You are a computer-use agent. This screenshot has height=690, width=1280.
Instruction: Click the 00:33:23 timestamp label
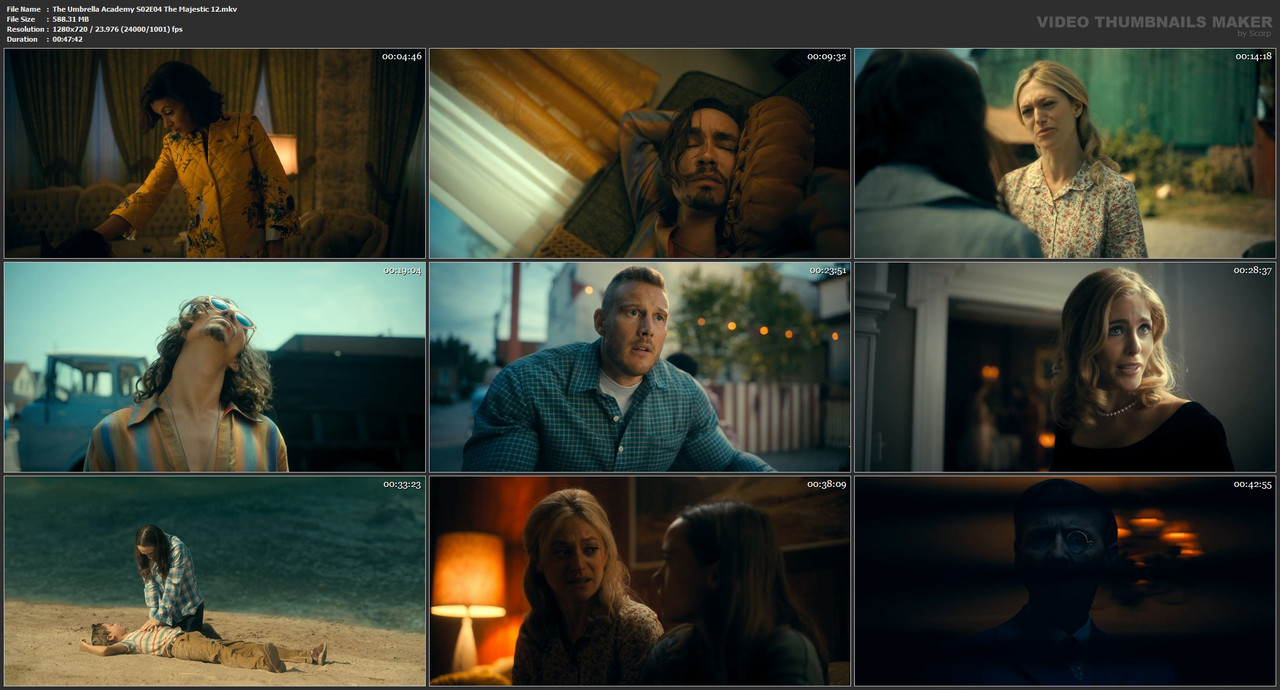coord(402,484)
